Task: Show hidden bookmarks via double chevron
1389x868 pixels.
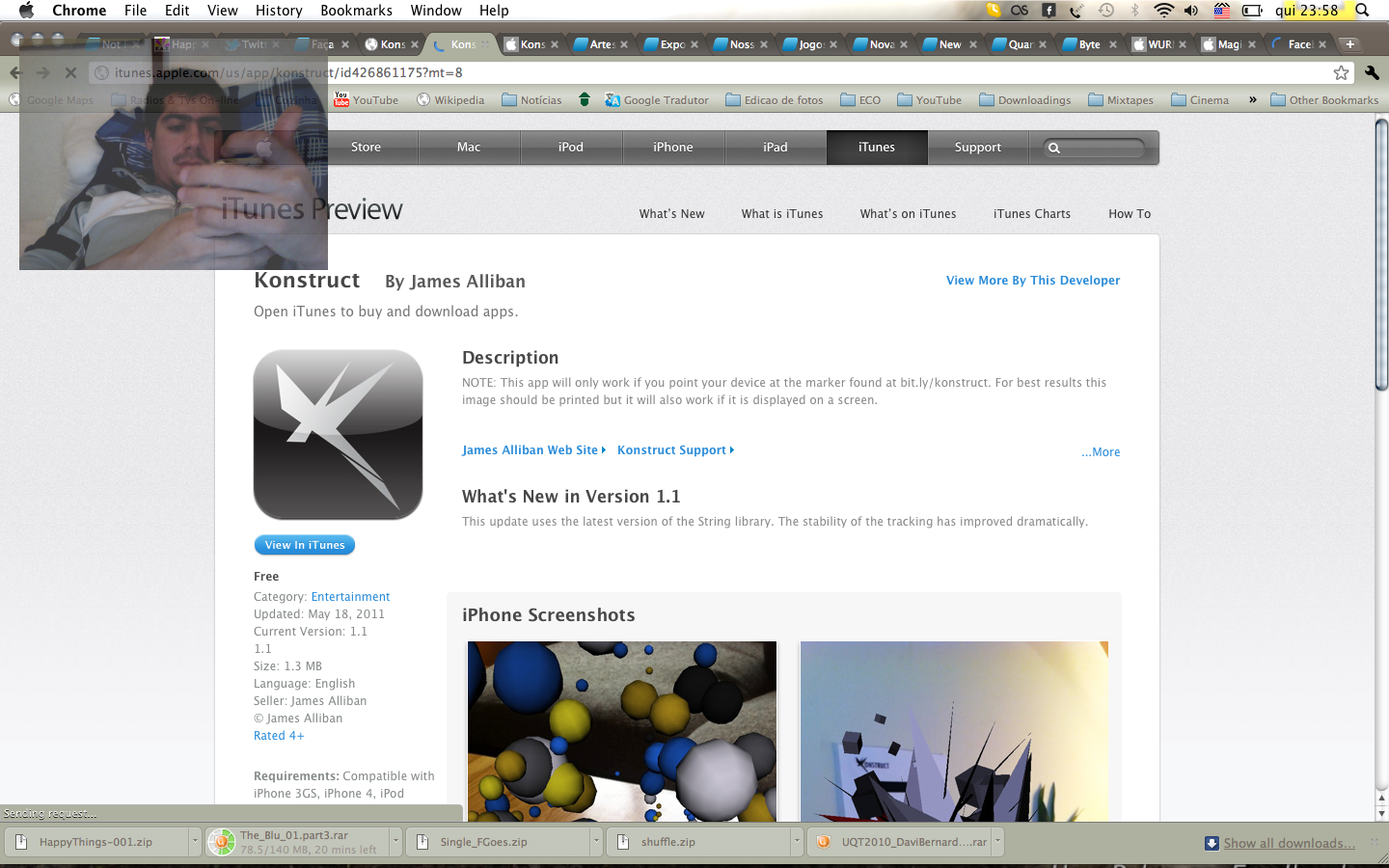Action: [x=1252, y=100]
